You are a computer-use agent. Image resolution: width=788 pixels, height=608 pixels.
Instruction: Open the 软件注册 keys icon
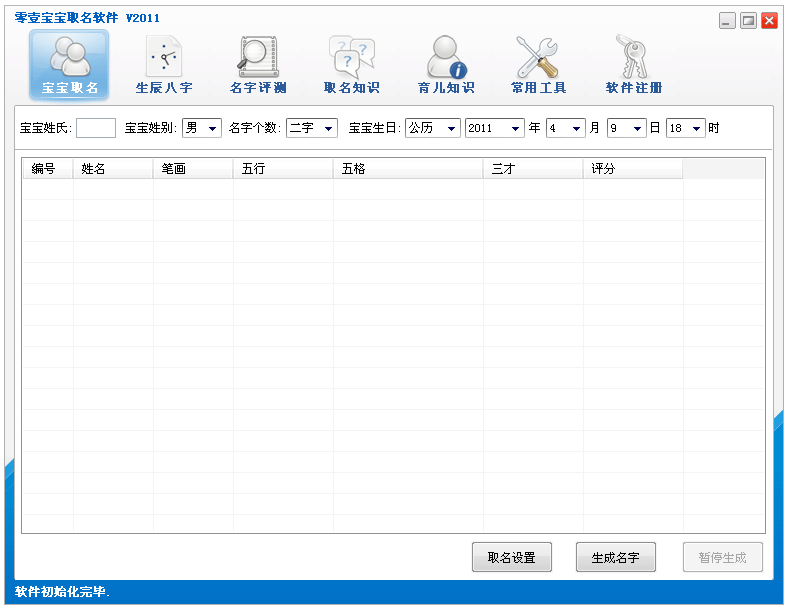(633, 65)
